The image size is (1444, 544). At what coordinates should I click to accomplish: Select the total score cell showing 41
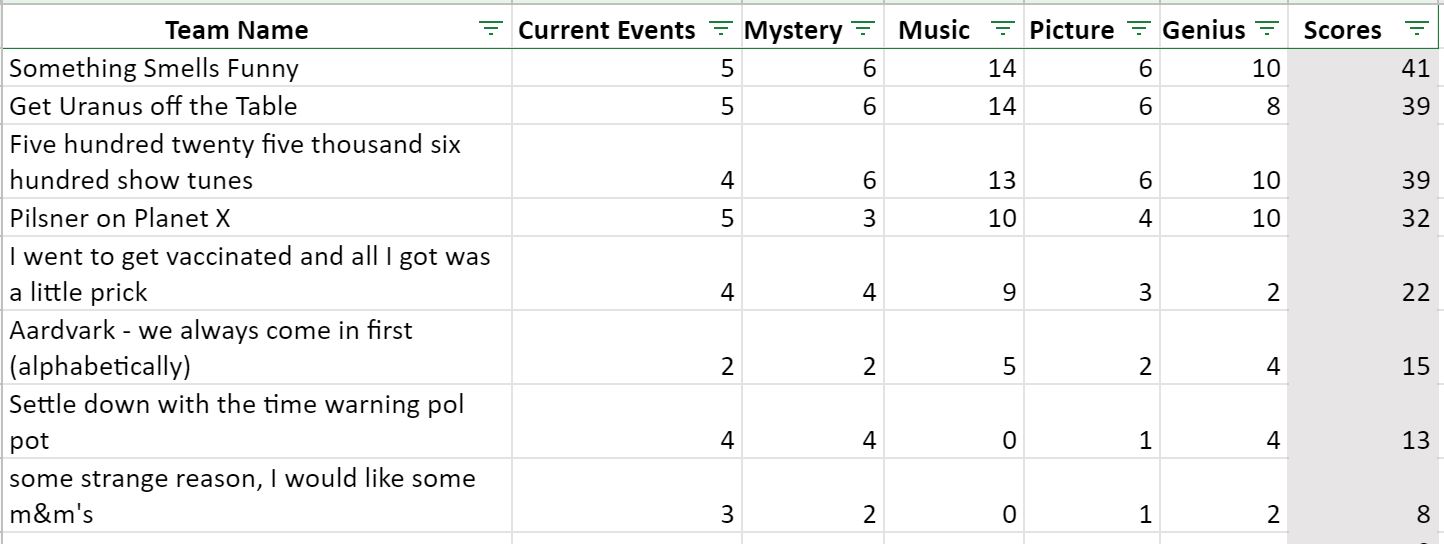1414,68
